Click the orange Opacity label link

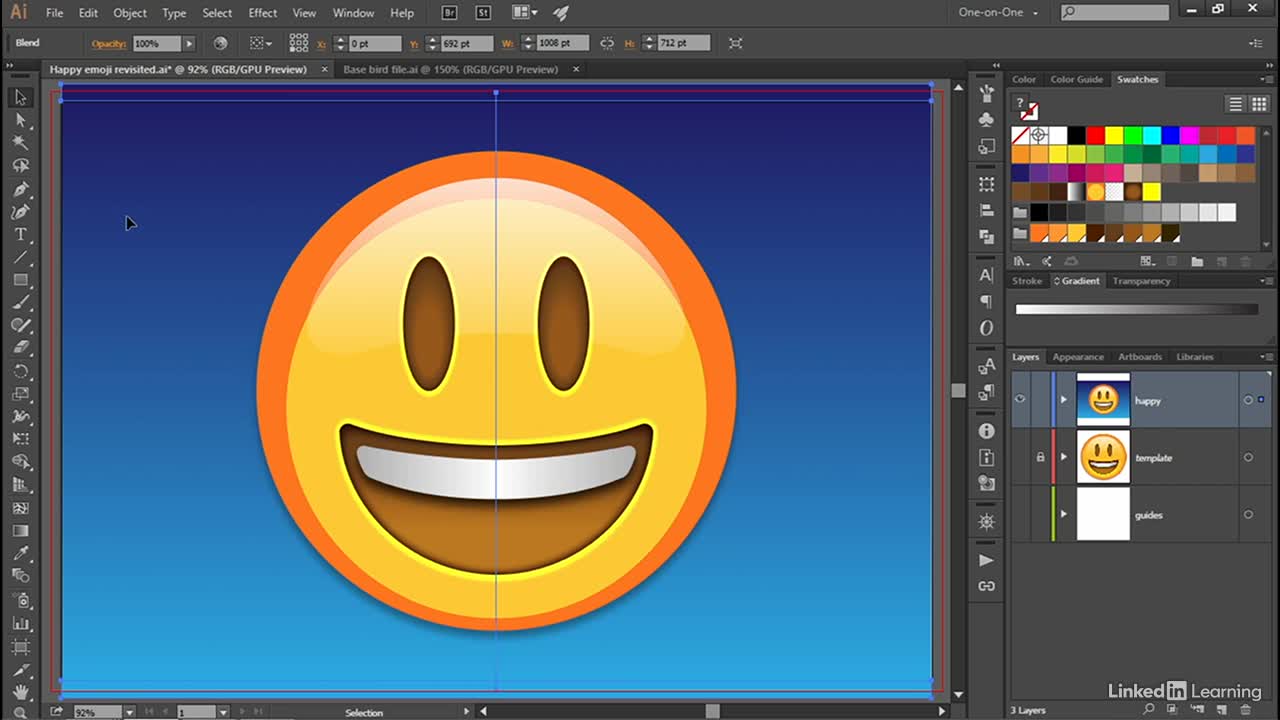click(109, 44)
